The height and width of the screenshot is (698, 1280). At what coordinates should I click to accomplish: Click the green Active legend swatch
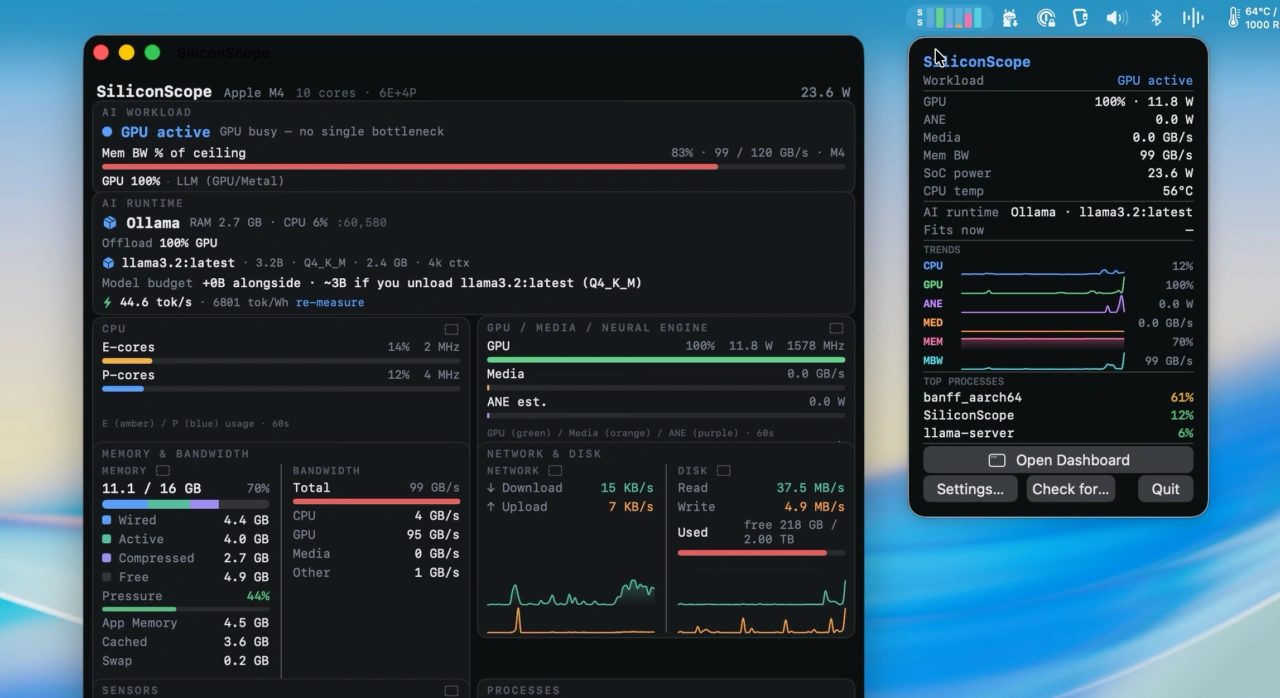coord(107,539)
